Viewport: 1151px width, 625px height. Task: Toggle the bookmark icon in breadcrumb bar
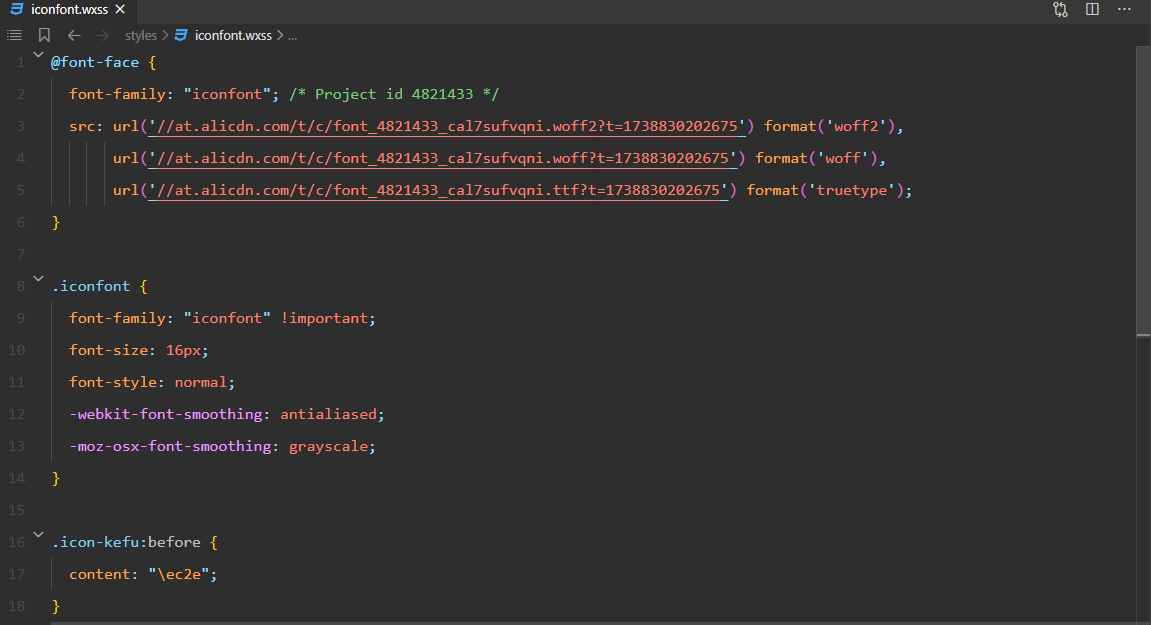44,35
